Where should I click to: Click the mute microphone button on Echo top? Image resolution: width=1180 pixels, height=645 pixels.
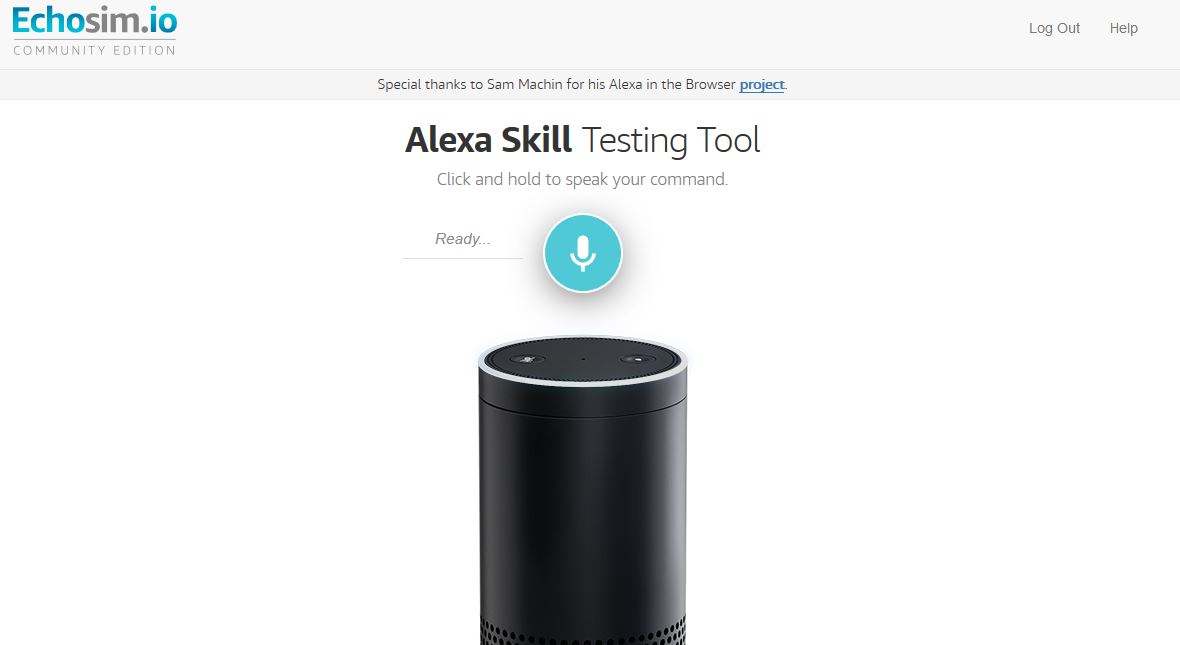click(528, 360)
